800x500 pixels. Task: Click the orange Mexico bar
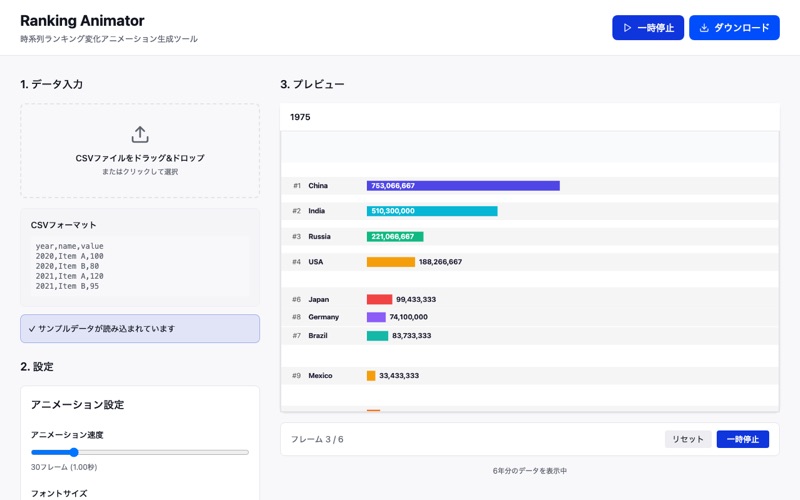[x=371, y=376]
